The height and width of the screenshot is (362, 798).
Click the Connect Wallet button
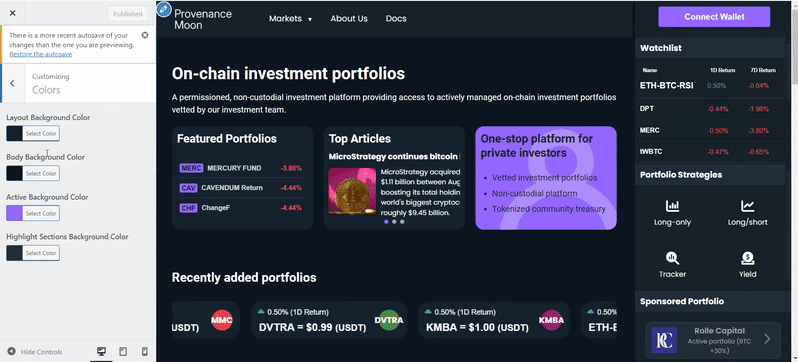(x=714, y=17)
